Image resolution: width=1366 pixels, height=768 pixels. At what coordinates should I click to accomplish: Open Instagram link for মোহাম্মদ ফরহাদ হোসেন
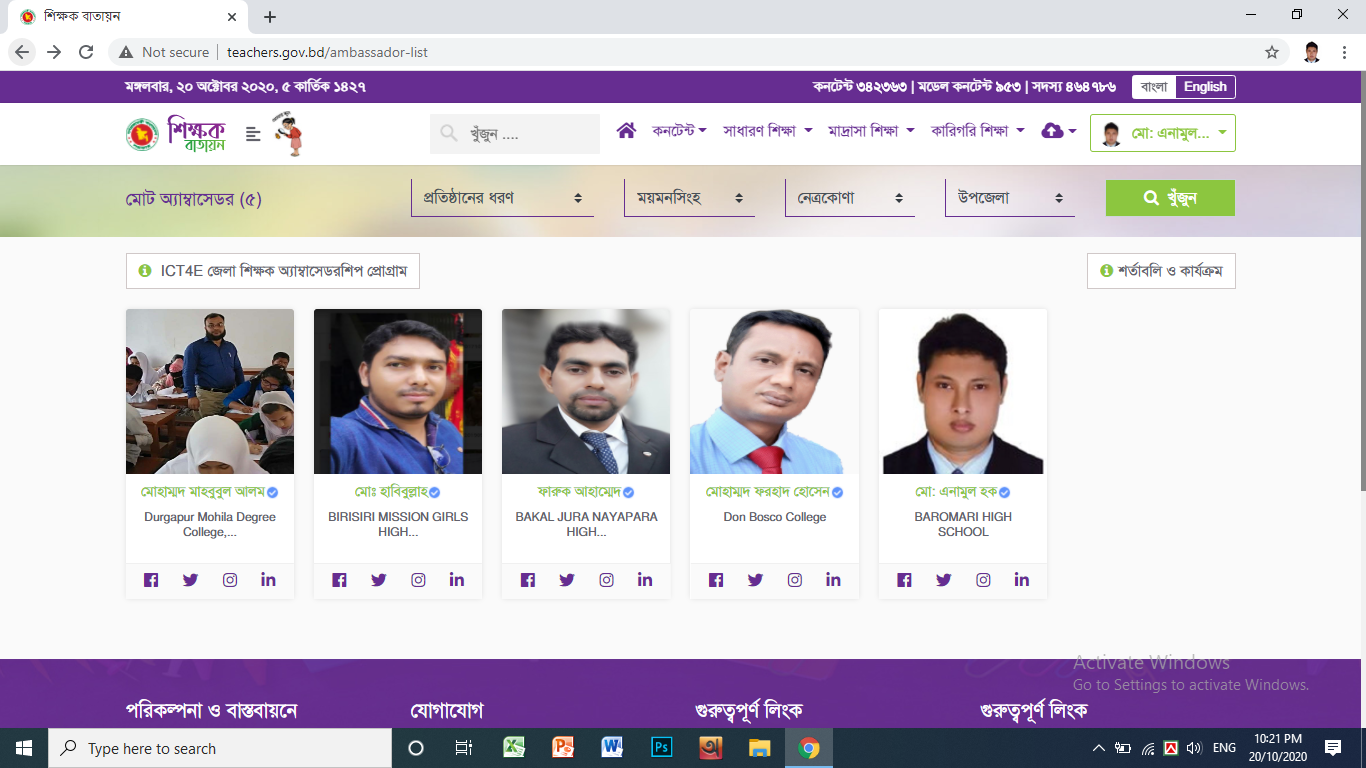(794, 580)
